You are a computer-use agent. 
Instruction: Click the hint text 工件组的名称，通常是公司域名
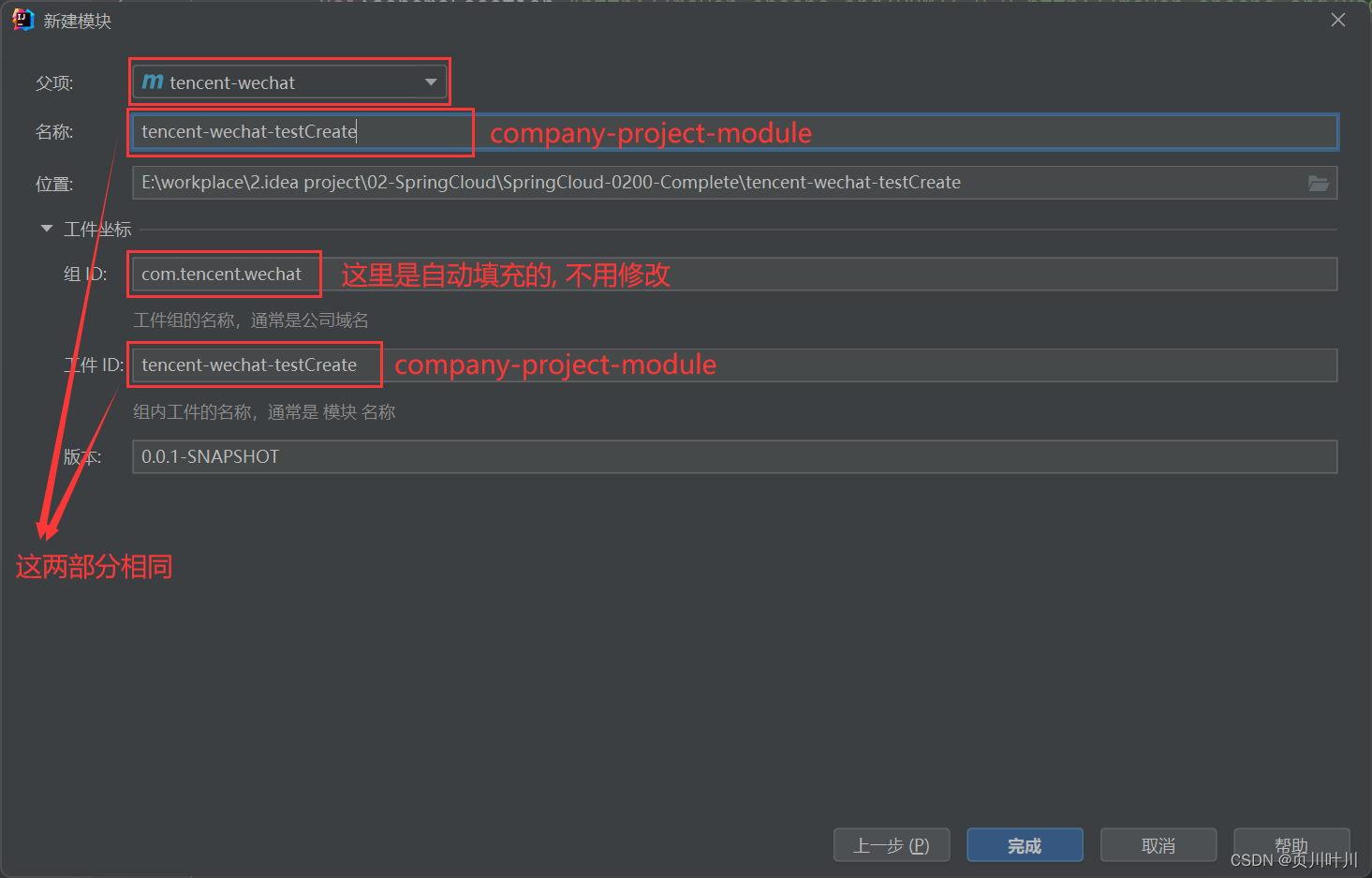click(251, 320)
